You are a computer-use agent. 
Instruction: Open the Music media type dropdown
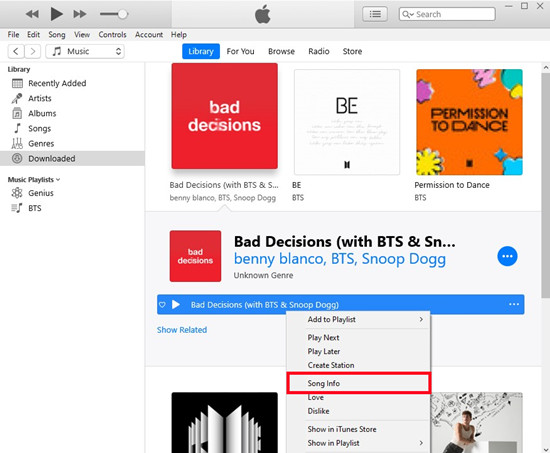pyautogui.click(x=85, y=51)
